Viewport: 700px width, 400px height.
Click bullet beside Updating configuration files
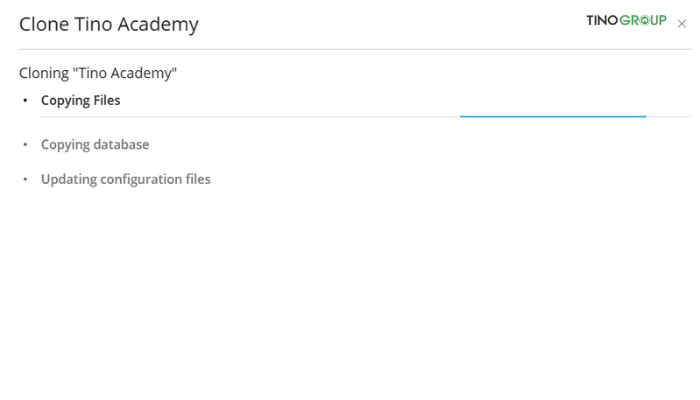coord(25,179)
